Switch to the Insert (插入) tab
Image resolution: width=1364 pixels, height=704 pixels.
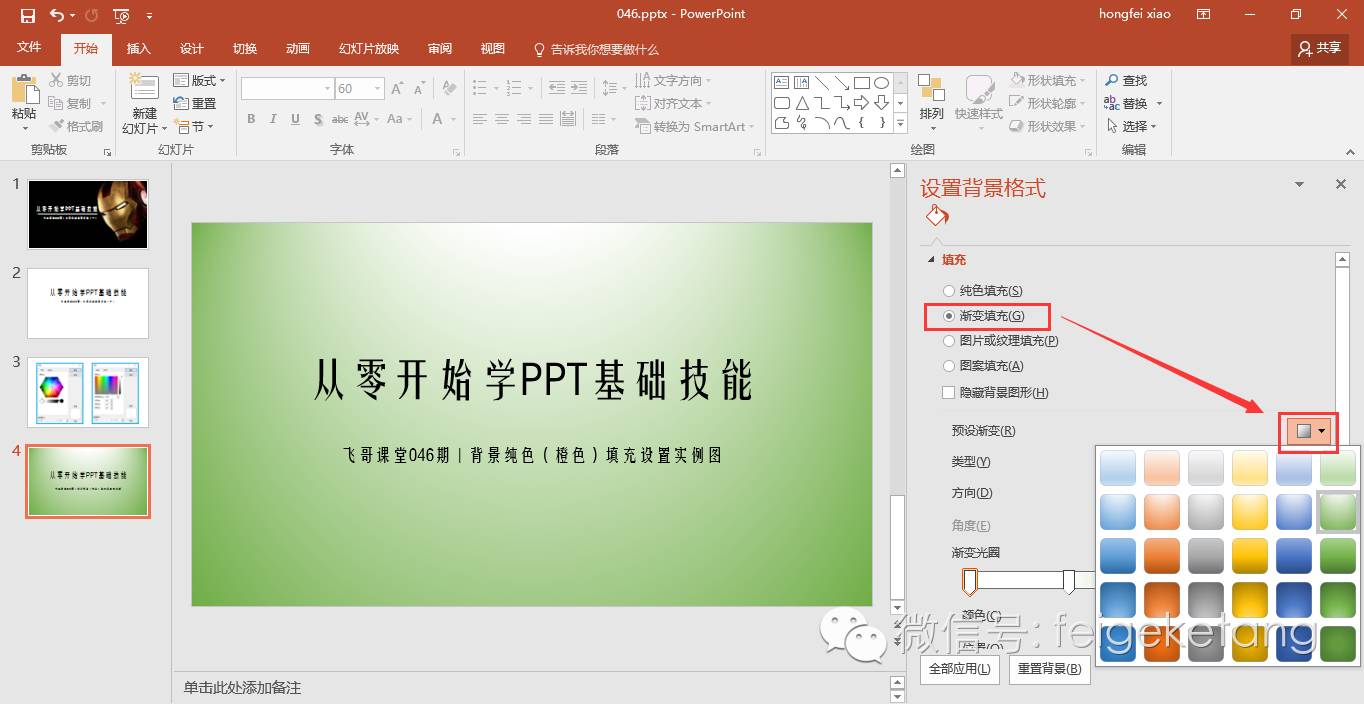[138, 48]
